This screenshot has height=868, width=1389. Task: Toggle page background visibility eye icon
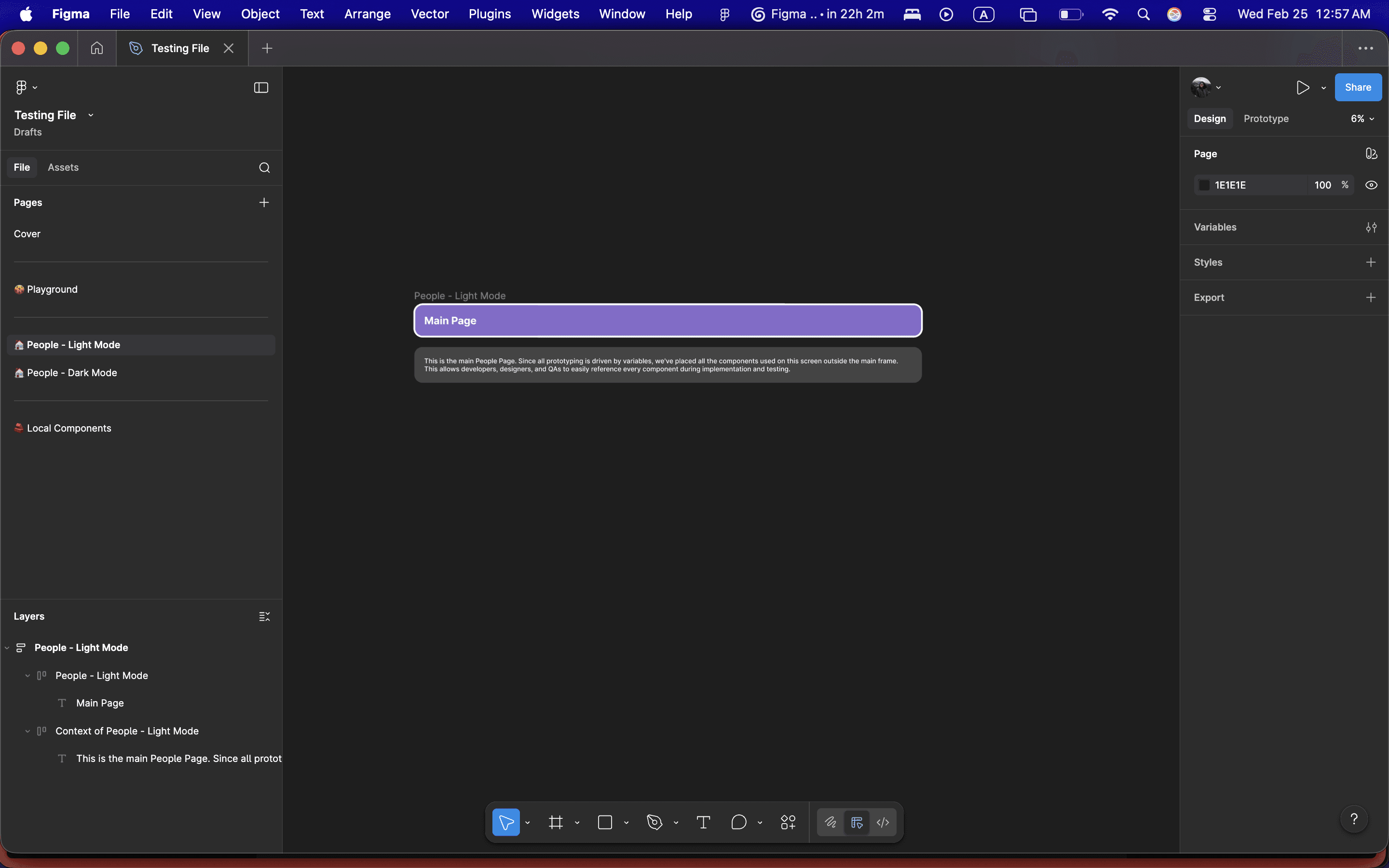click(1371, 185)
